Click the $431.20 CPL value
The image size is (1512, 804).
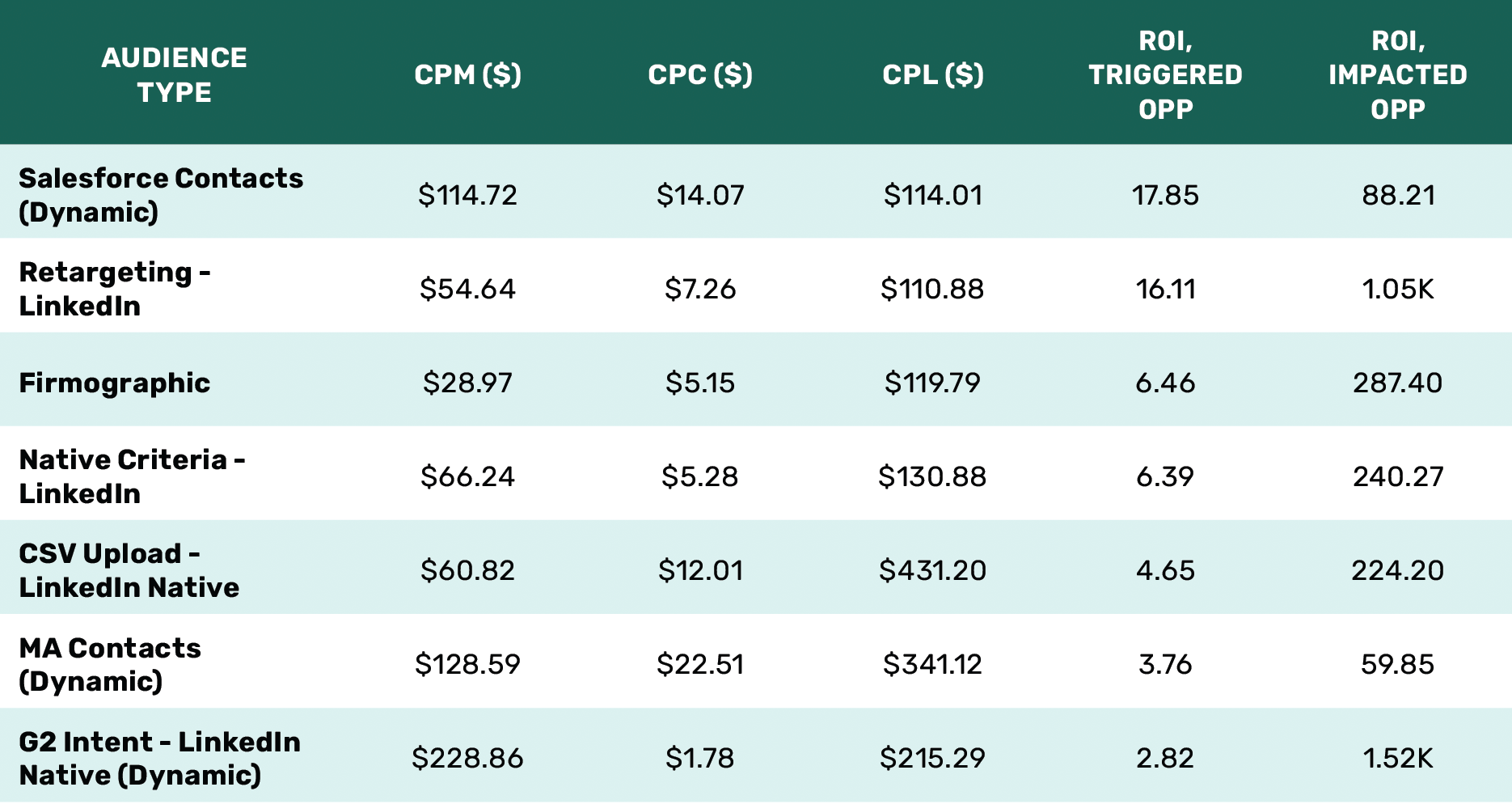pyautogui.click(x=933, y=570)
